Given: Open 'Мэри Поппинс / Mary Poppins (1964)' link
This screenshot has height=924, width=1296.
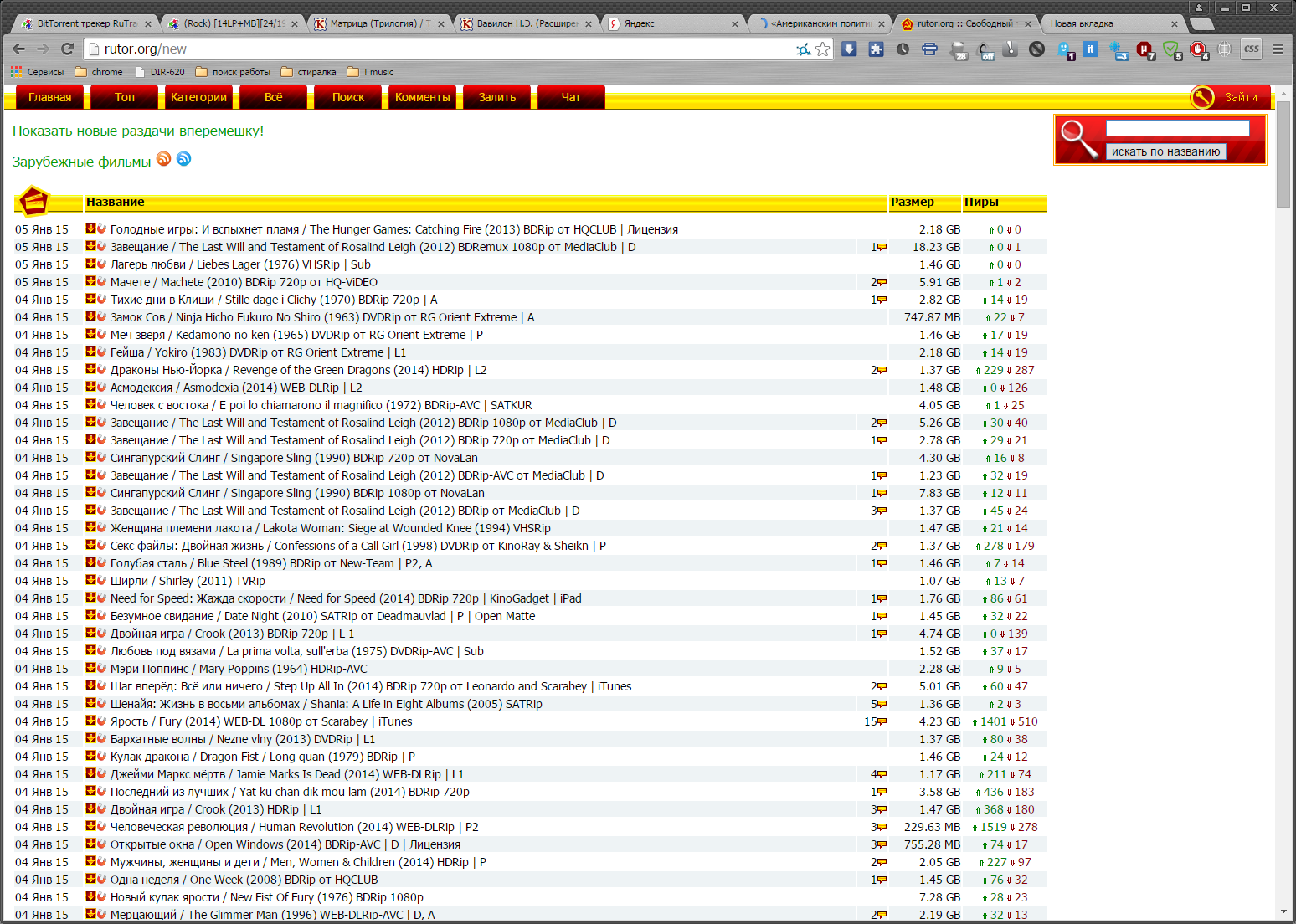Looking at the screenshot, I should click(x=239, y=669).
